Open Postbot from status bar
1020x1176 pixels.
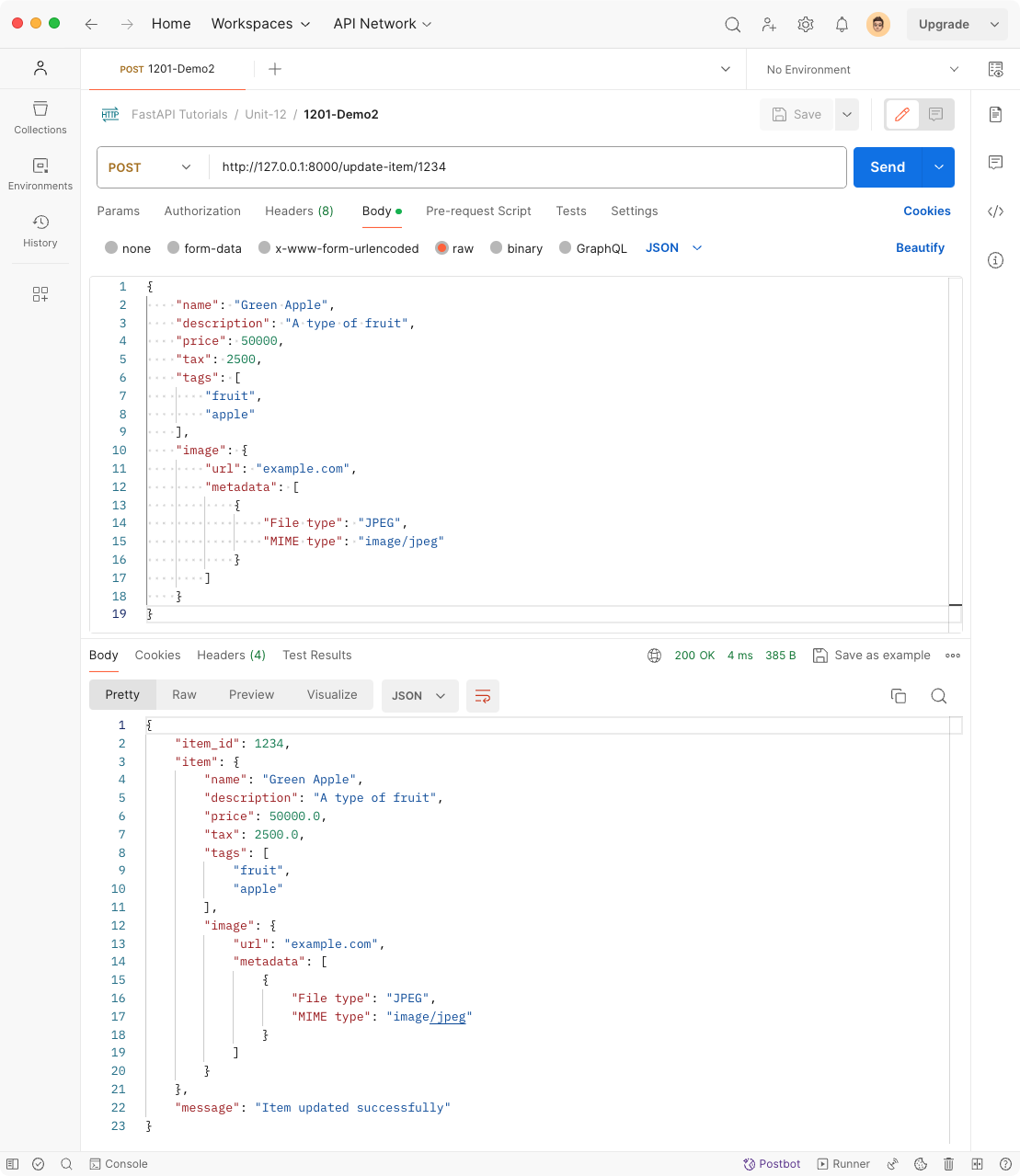(772, 1164)
